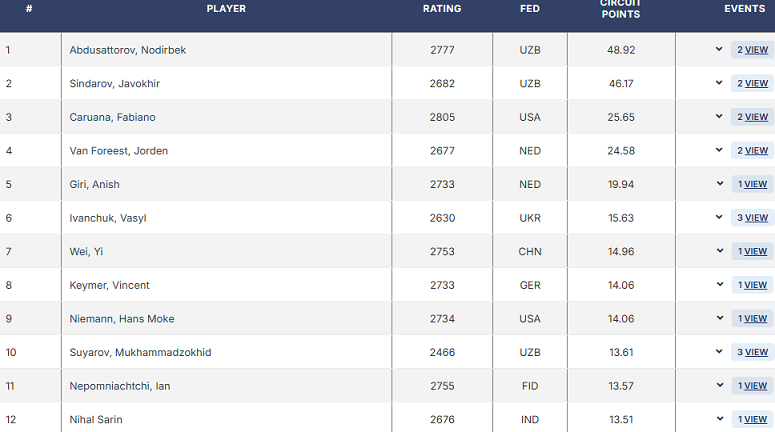Open Niemann's 1 VIEW events button
Viewport: 775px width, 432px height.
(x=752, y=319)
